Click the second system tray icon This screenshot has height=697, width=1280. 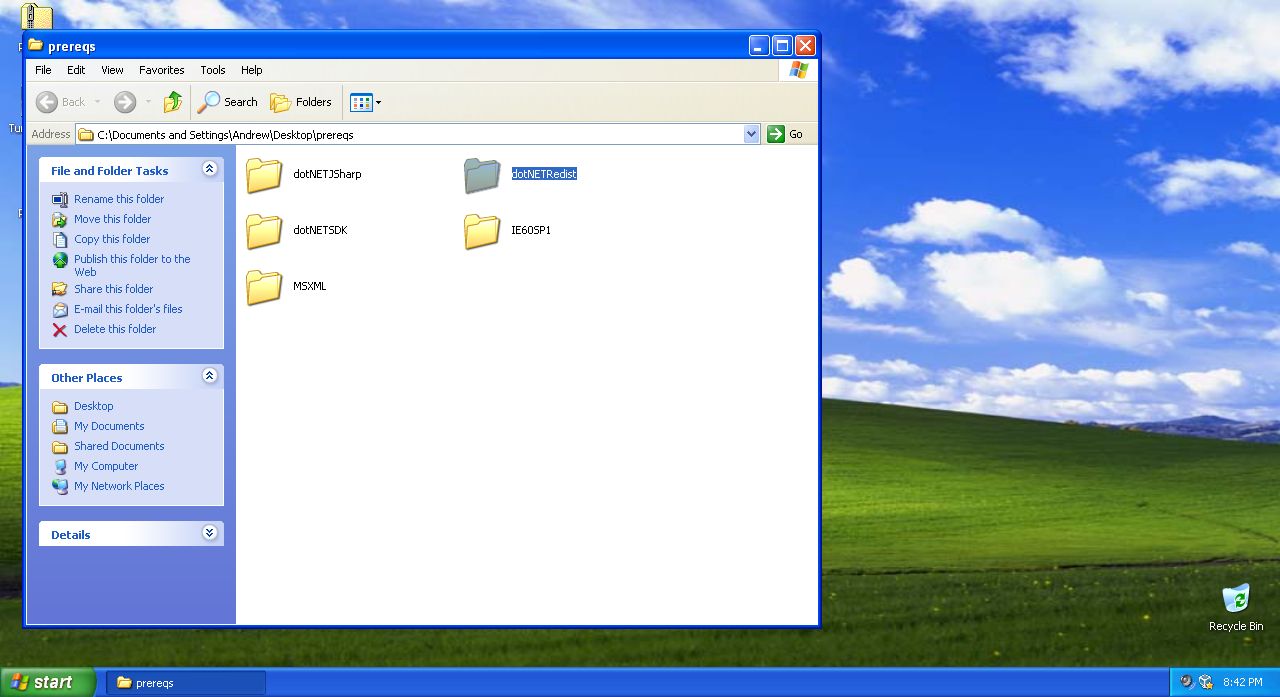(1206, 682)
